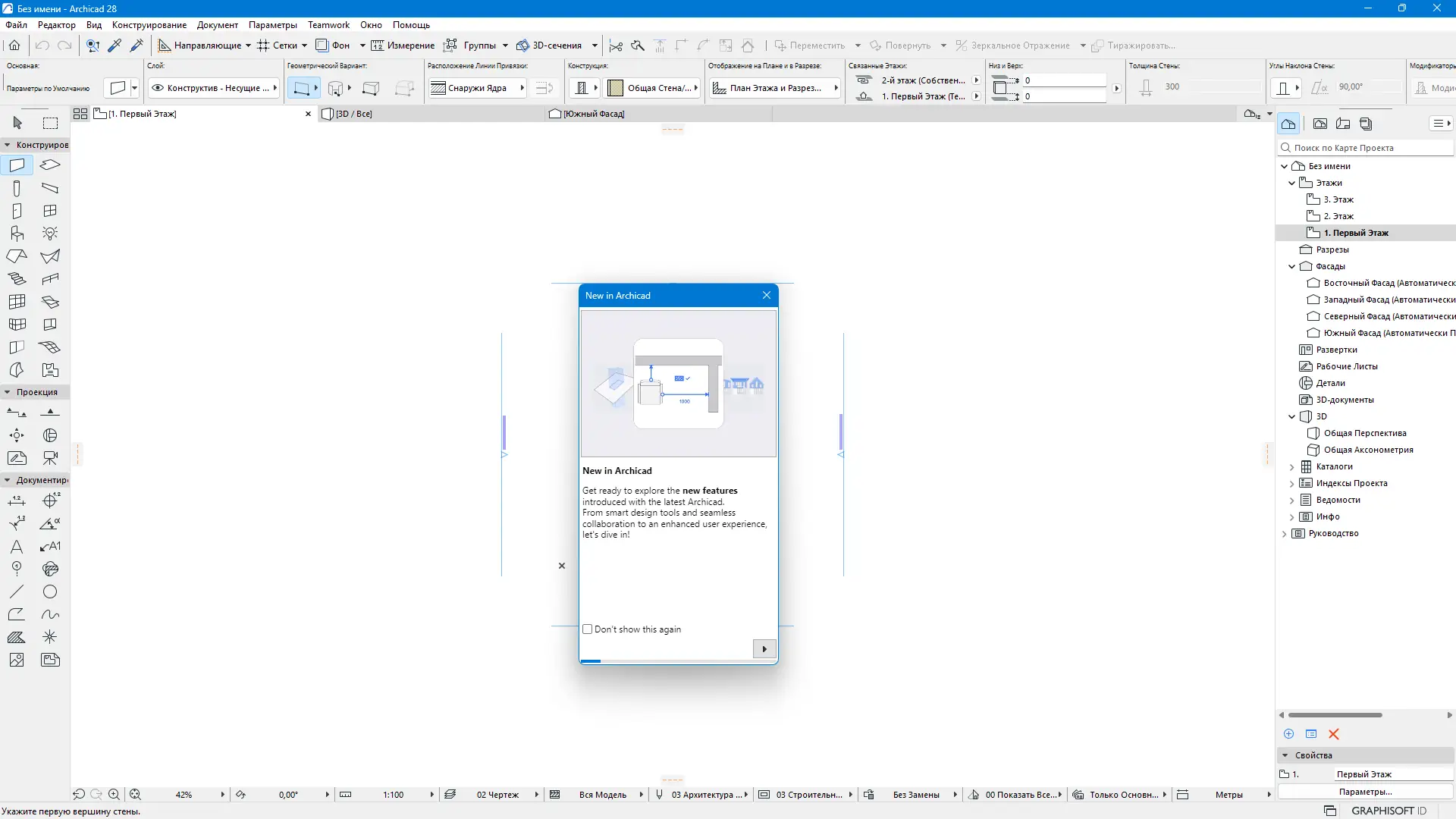Select the Wall tool in toolbox
Viewport: 1456px width, 819px height.
click(x=17, y=165)
